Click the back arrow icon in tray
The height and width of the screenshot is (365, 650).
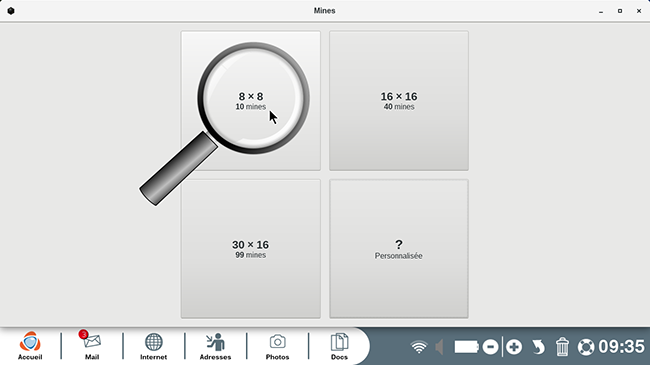pos(538,347)
